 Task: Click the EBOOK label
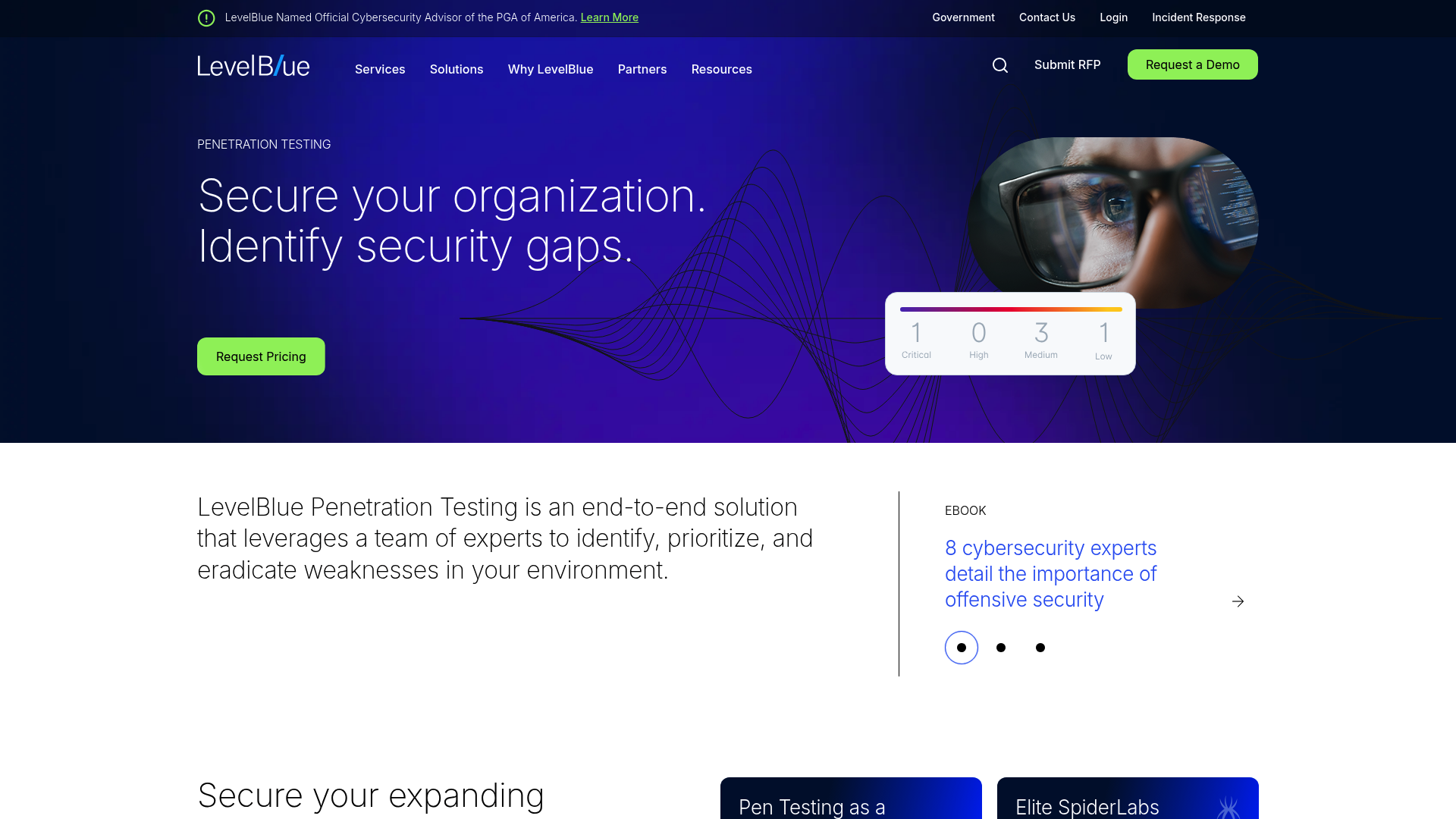click(x=965, y=510)
